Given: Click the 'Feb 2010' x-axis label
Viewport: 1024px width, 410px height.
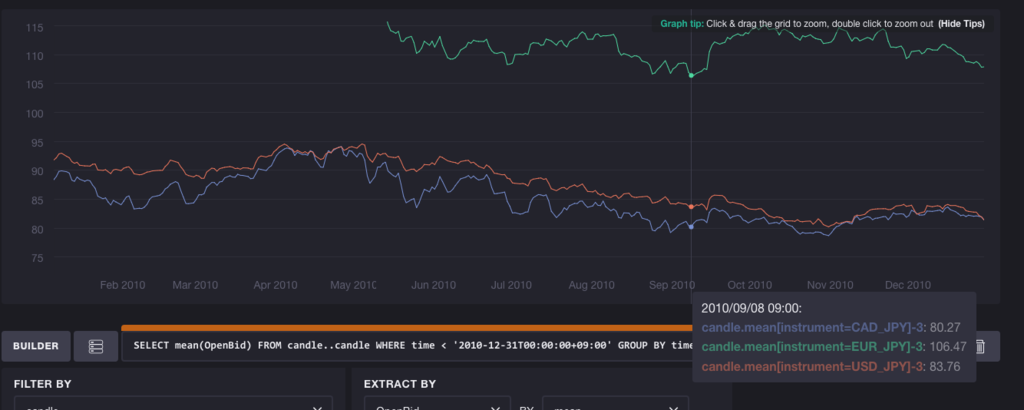Looking at the screenshot, I should (x=123, y=285).
